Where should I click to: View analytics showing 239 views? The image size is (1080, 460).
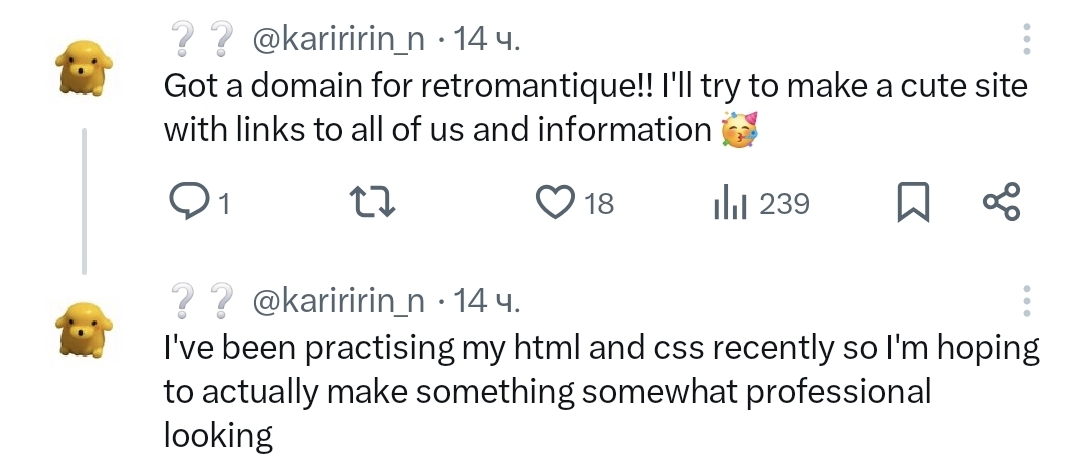[762, 204]
